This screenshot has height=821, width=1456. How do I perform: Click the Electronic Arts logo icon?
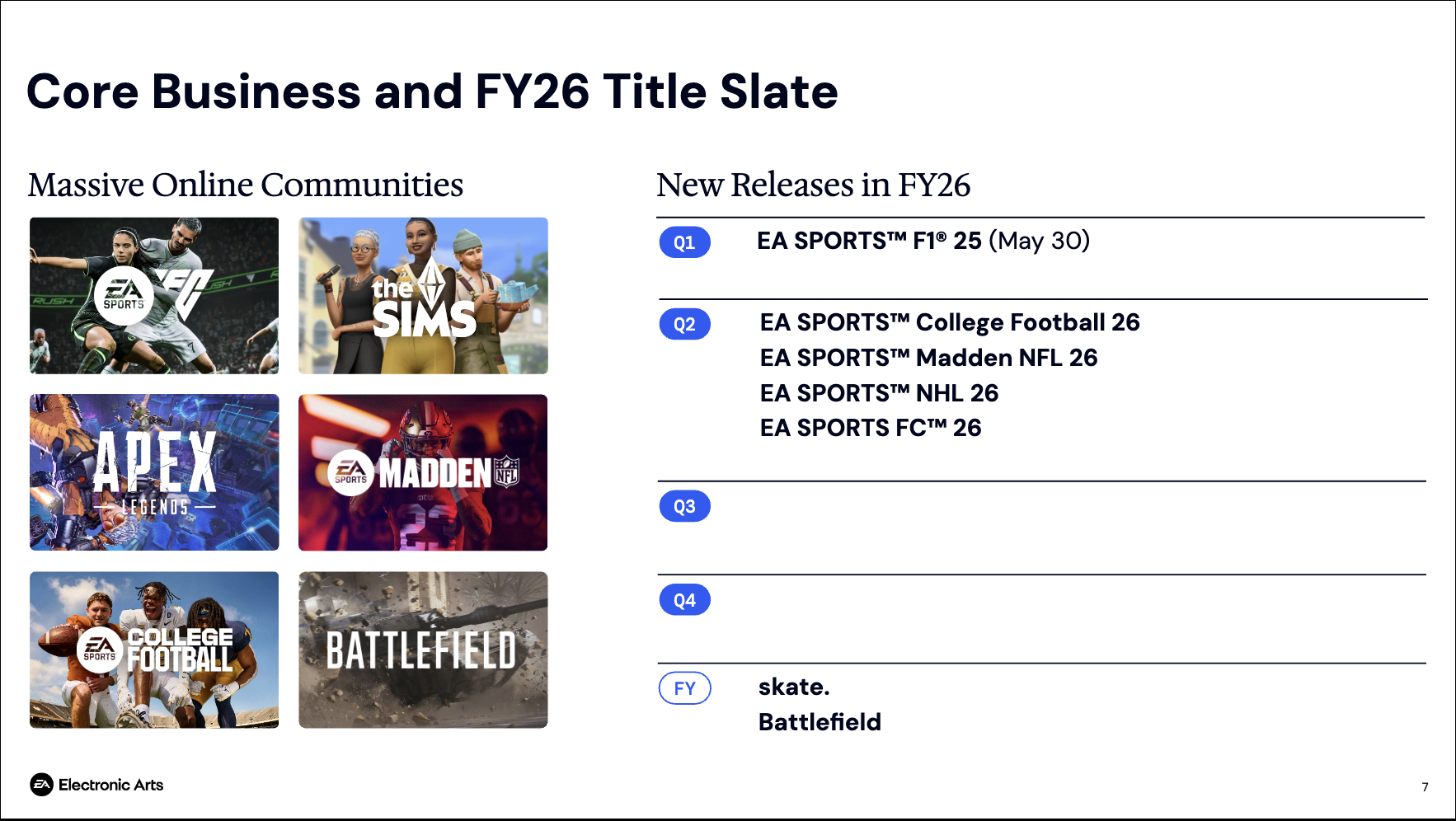pyautogui.click(x=41, y=785)
